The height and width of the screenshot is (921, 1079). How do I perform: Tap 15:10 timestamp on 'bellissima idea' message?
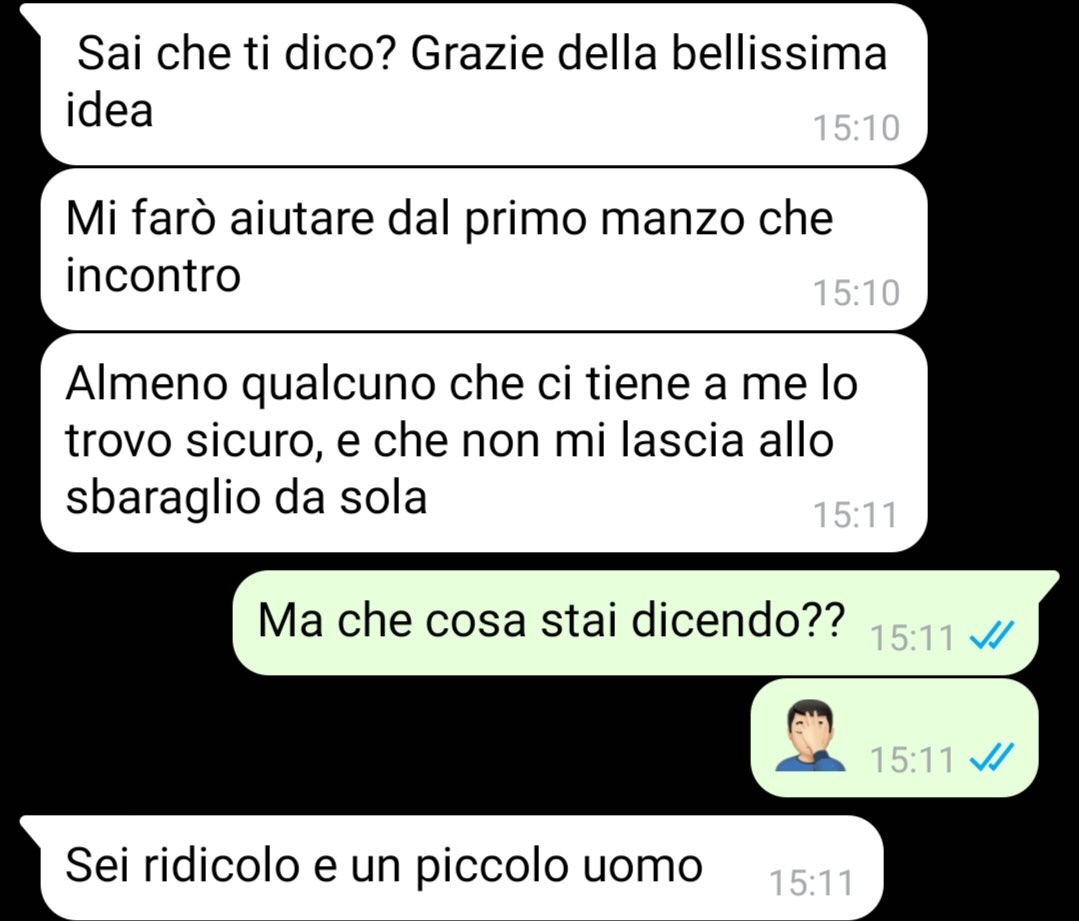(x=856, y=128)
